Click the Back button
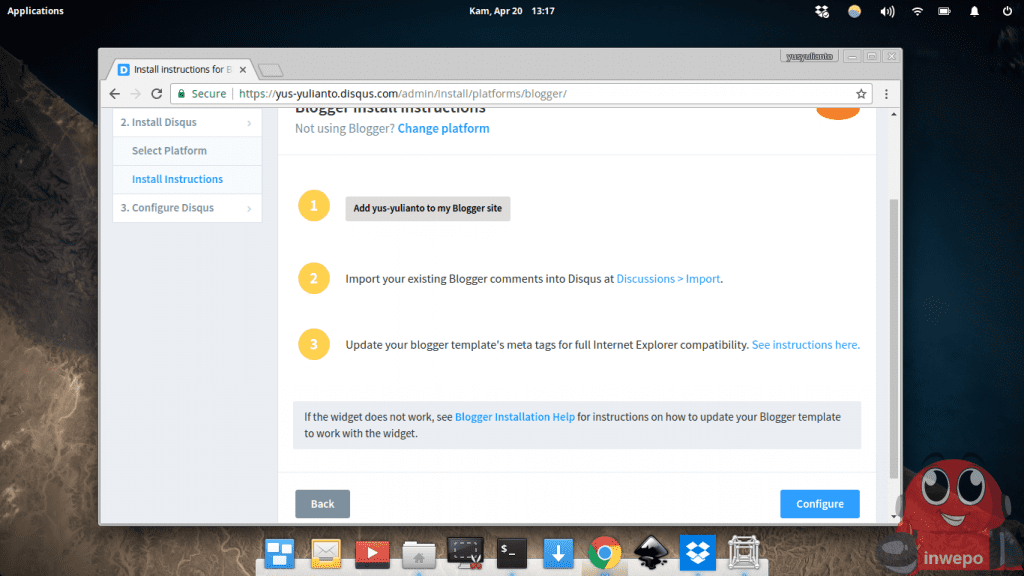 [323, 504]
